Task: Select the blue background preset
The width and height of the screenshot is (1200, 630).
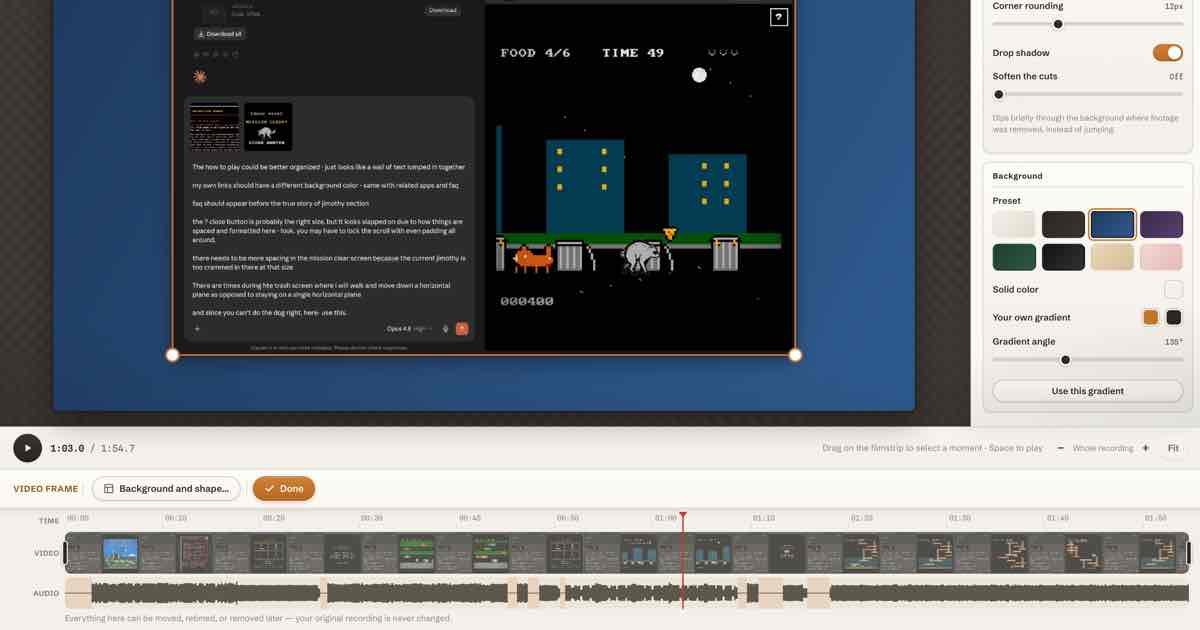Action: click(x=1112, y=224)
